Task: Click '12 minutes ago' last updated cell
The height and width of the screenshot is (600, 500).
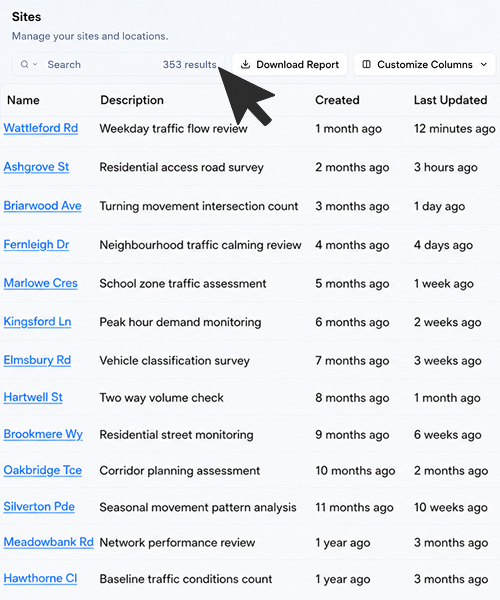Action: (454, 129)
